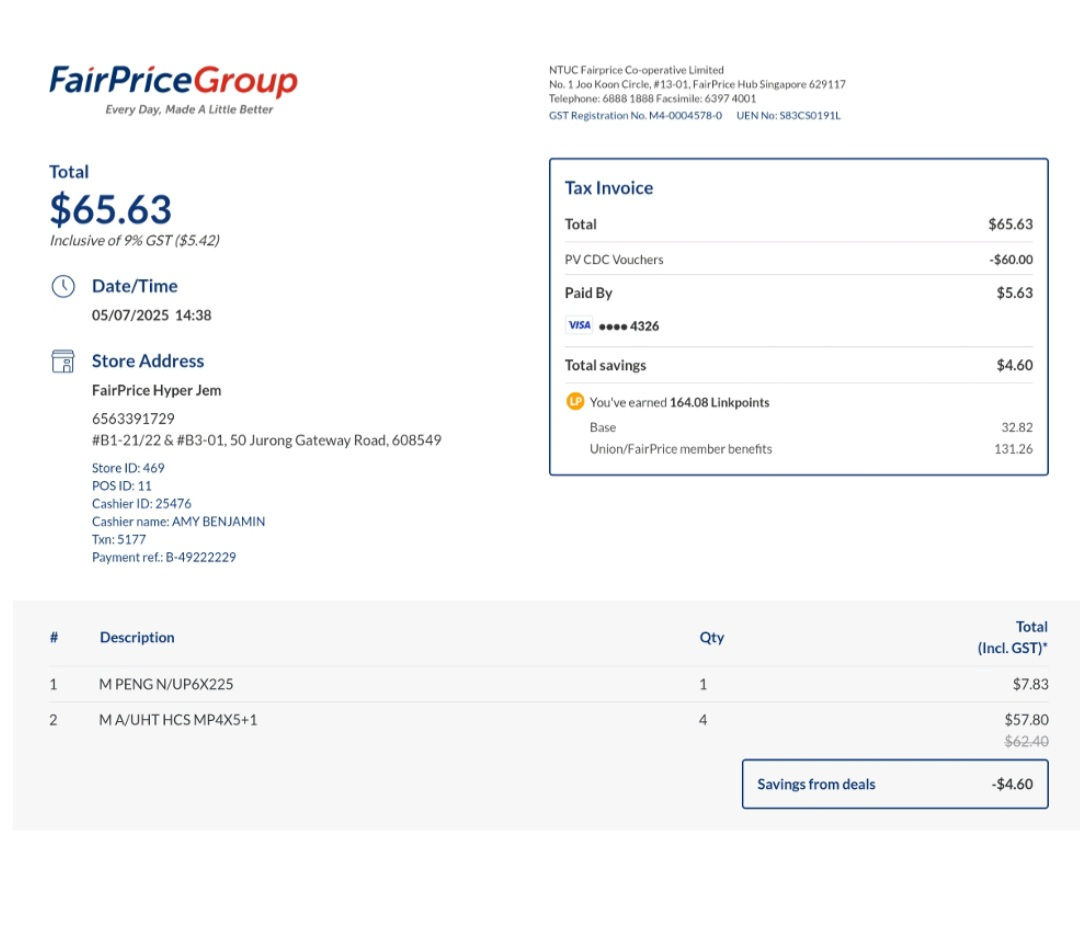Click the -$60.00 voucher amount

pos(1010,260)
